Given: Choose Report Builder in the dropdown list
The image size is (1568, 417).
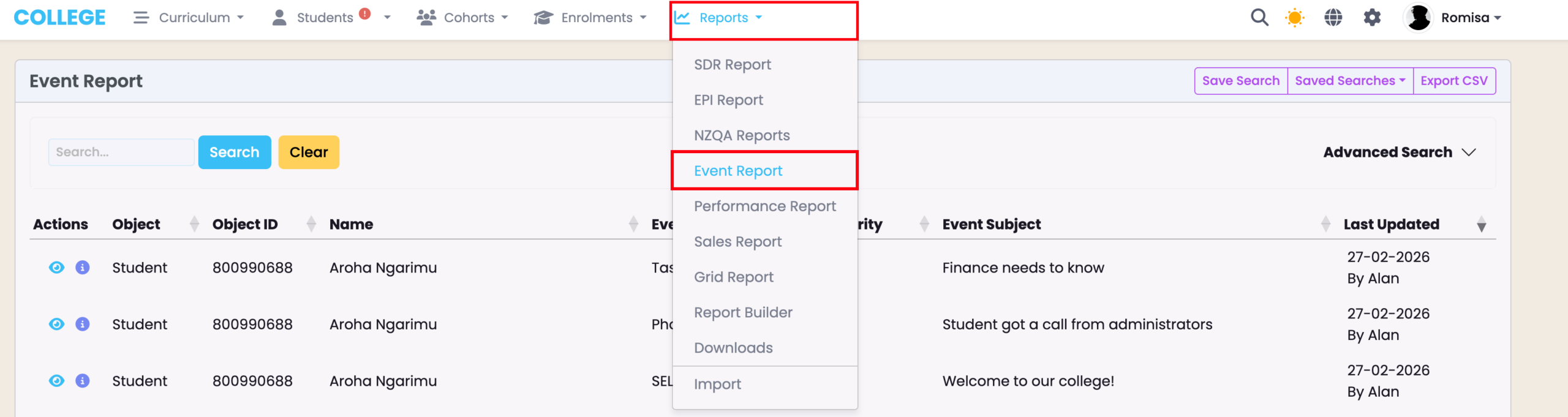Looking at the screenshot, I should coord(743,312).
